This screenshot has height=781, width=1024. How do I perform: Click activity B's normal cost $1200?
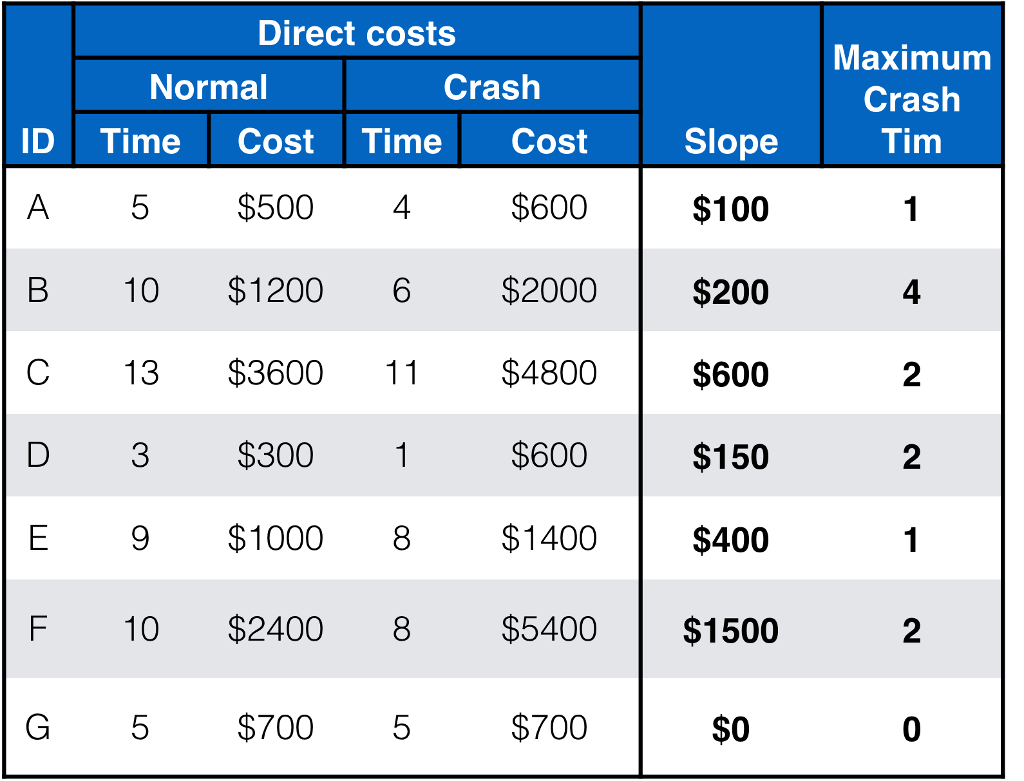click(275, 290)
